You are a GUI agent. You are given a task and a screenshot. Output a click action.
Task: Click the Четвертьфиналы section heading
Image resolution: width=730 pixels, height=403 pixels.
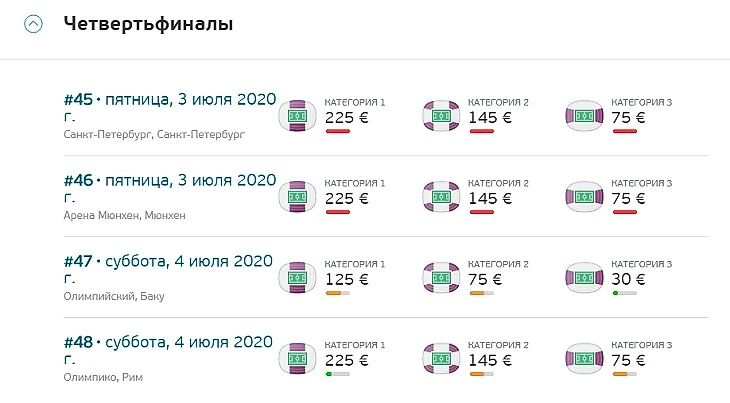pos(148,24)
